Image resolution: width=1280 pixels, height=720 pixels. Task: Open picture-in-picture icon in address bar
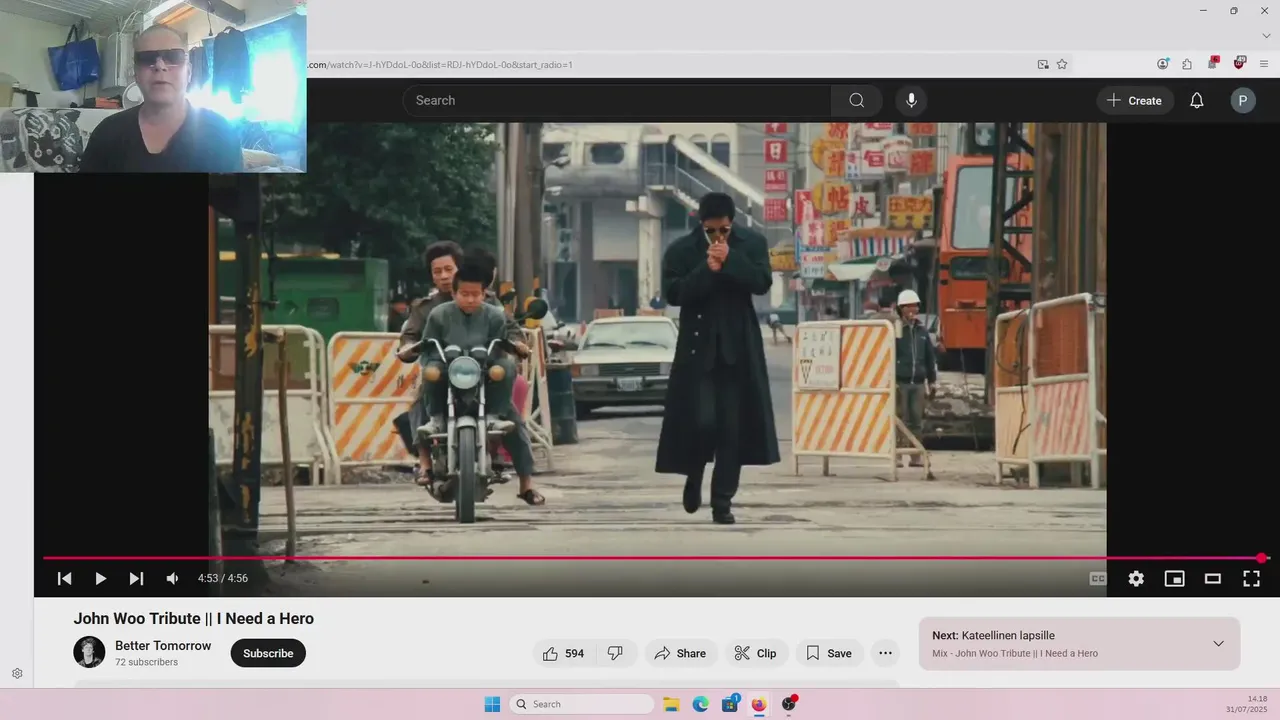pos(1043,64)
